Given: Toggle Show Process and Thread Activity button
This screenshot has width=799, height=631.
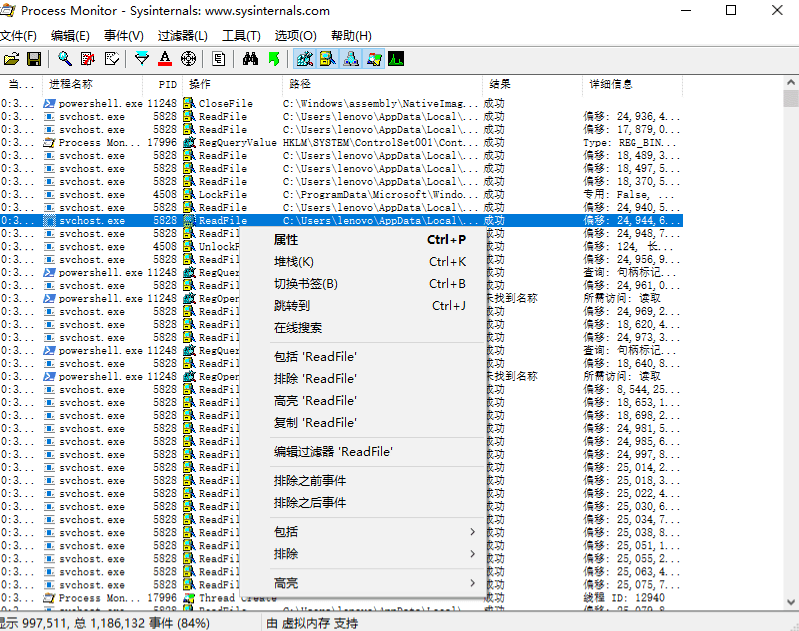Looking at the screenshot, I should pyautogui.click(x=374, y=59).
